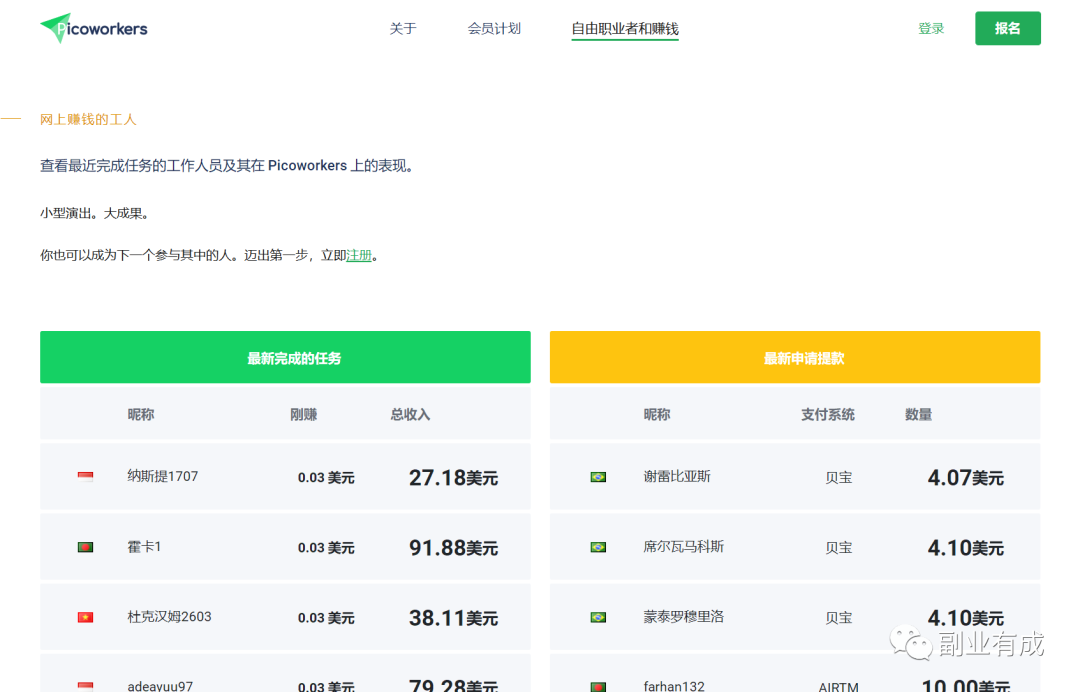Click AIRTM in the farhan132 row
Screen dimensions: 1080x692
coord(838,686)
